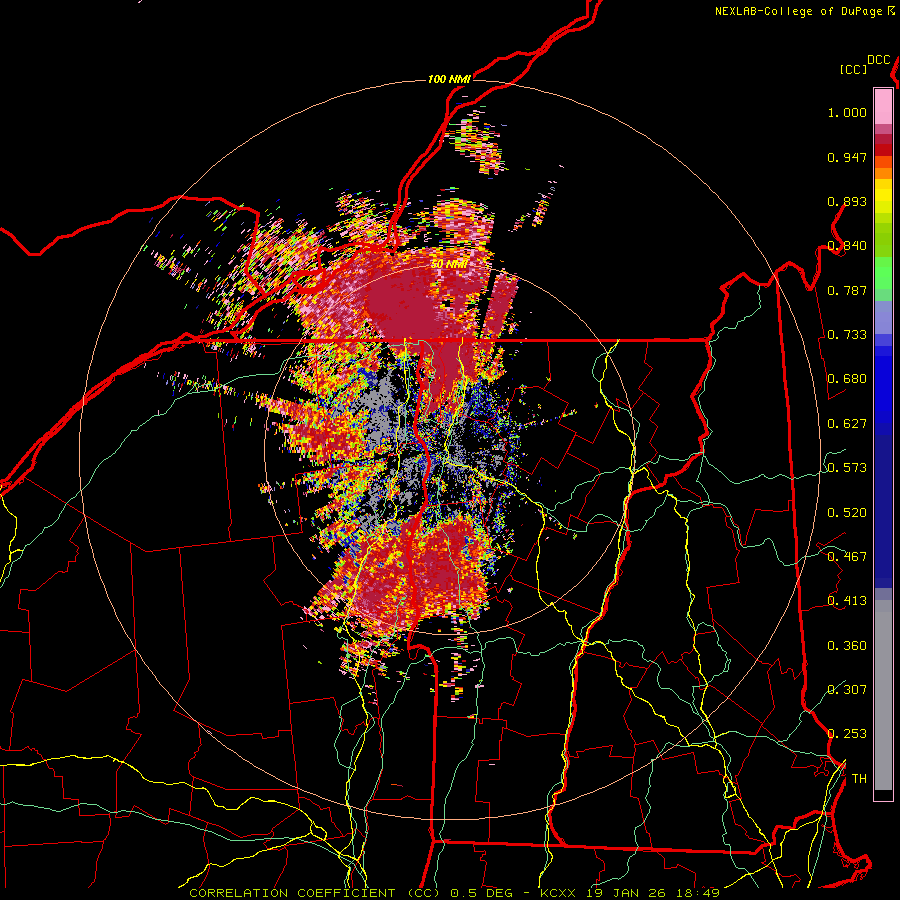Click the DCC label above the color bar
Image resolution: width=900 pixels, height=900 pixels.
(878, 60)
